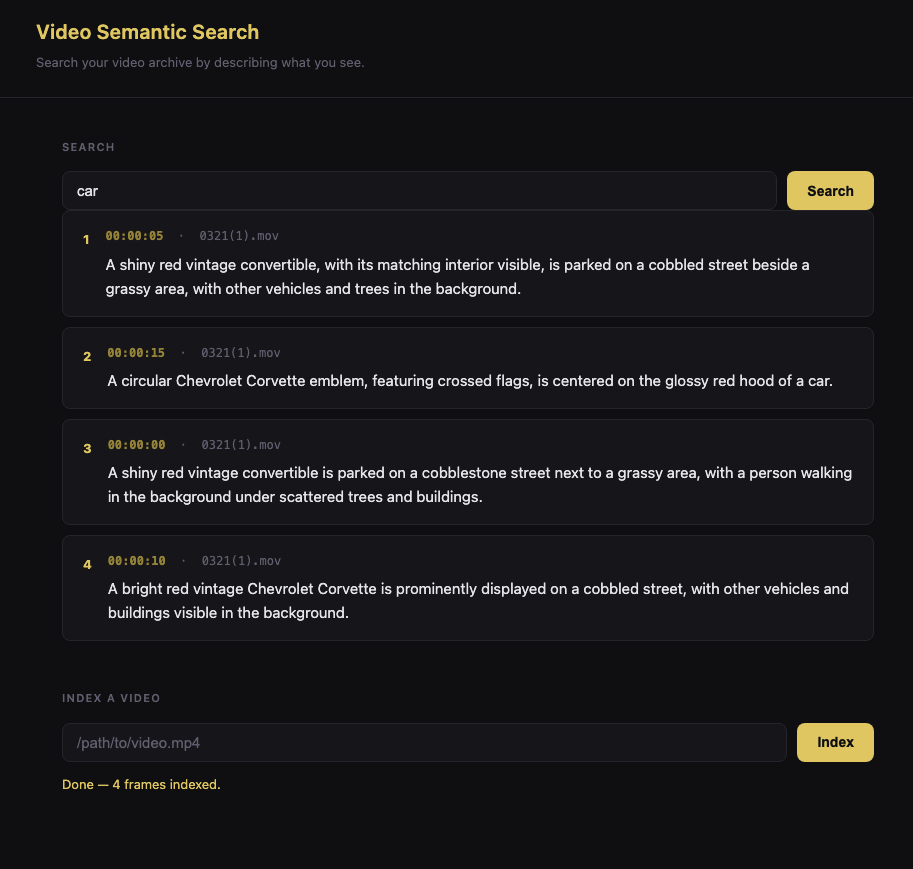This screenshot has width=913, height=869.
Task: Select the 00:00:15 timestamp result
Action: tap(136, 353)
